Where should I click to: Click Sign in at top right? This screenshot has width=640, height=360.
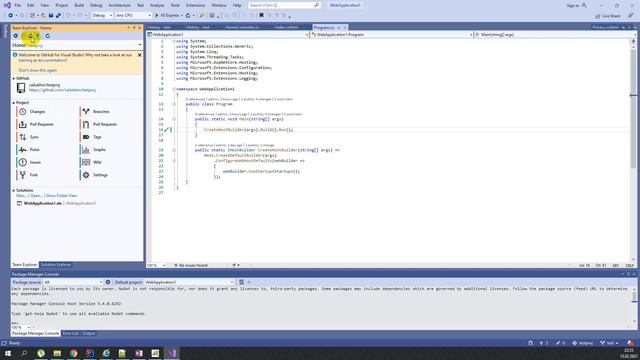coord(573,6)
